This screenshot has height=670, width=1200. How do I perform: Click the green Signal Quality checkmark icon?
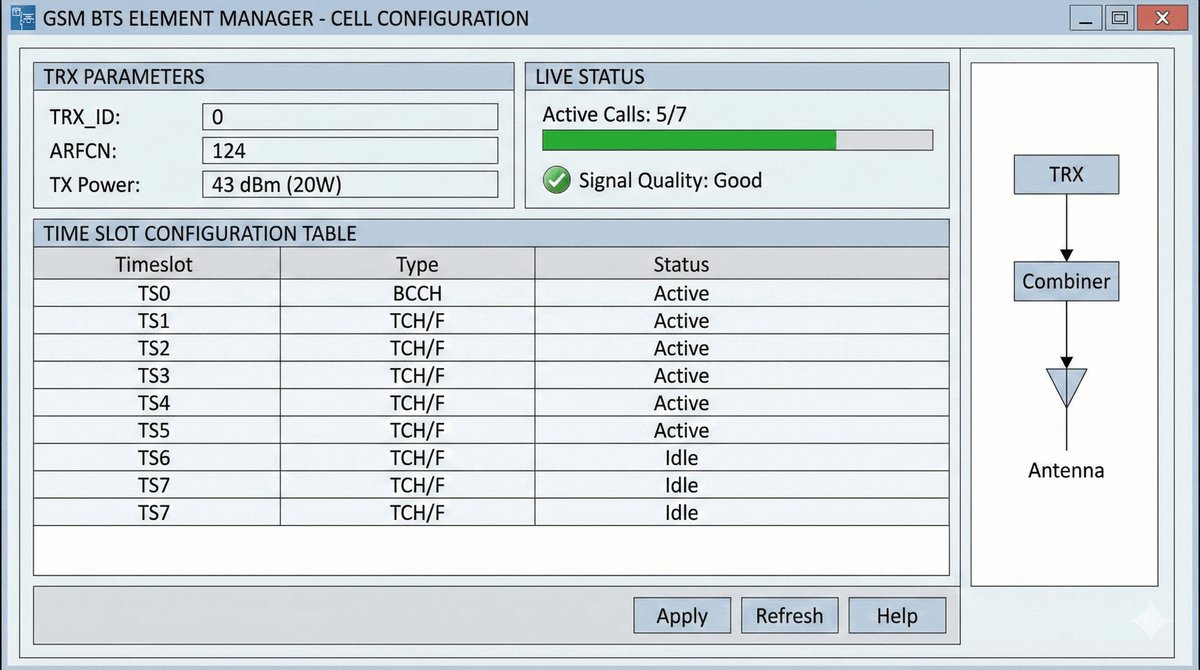click(556, 181)
